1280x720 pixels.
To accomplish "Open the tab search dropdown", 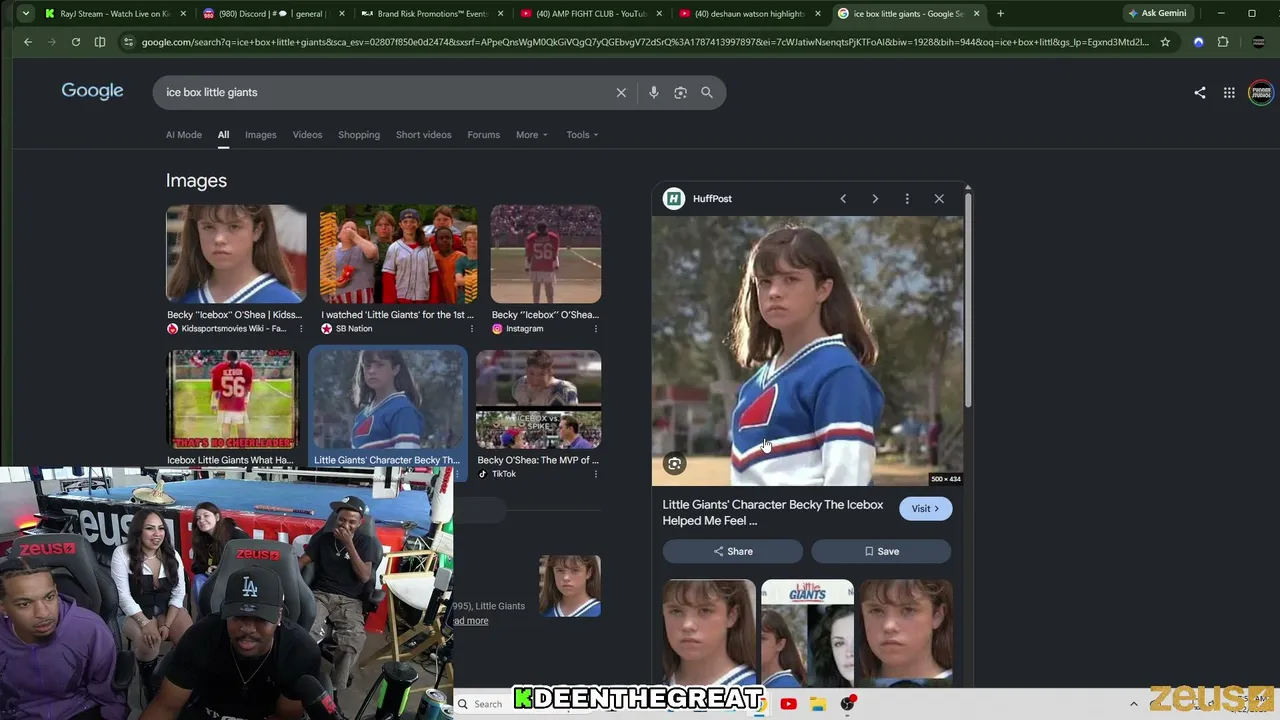I will point(25,13).
